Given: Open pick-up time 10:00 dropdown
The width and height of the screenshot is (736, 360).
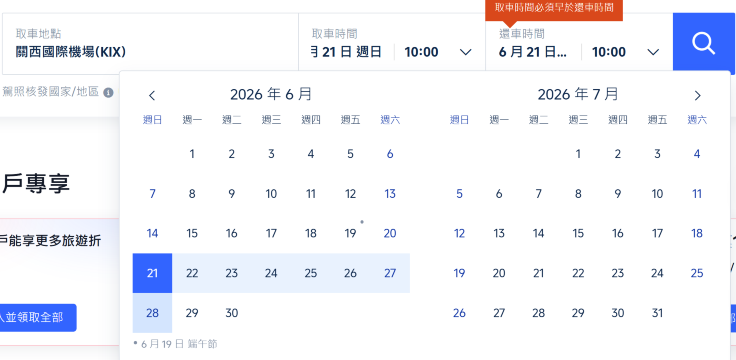Looking at the screenshot, I should [x=438, y=52].
